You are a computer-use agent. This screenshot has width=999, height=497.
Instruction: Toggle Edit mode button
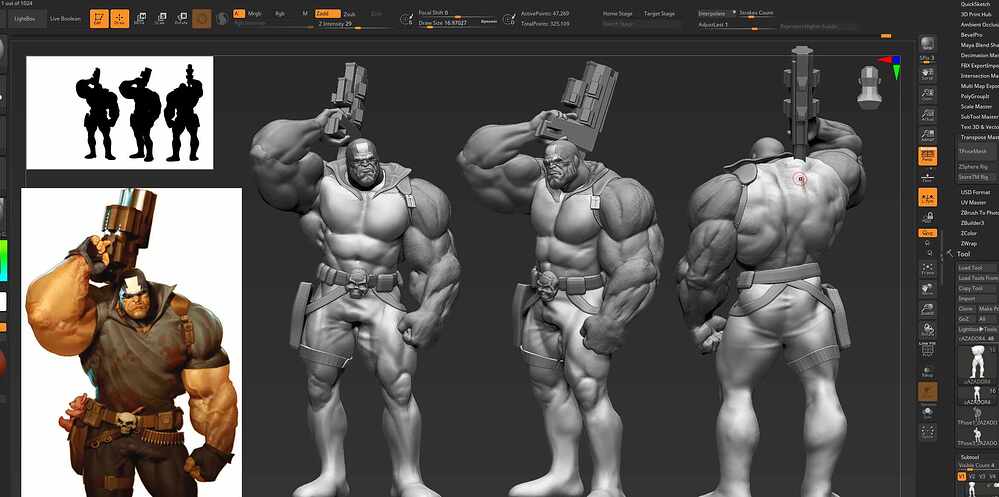[99, 18]
